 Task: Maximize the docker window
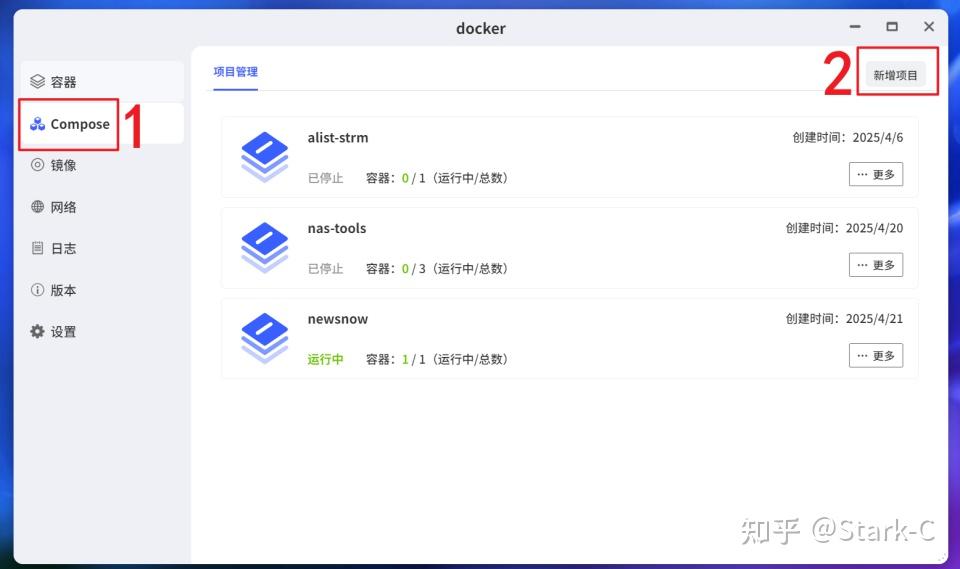[892, 27]
